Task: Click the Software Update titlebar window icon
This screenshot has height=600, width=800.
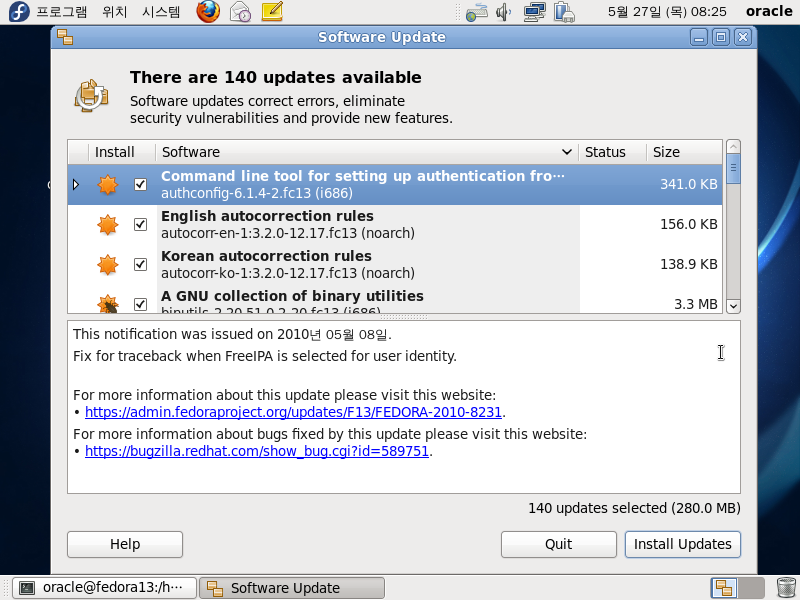Action: 65,37
